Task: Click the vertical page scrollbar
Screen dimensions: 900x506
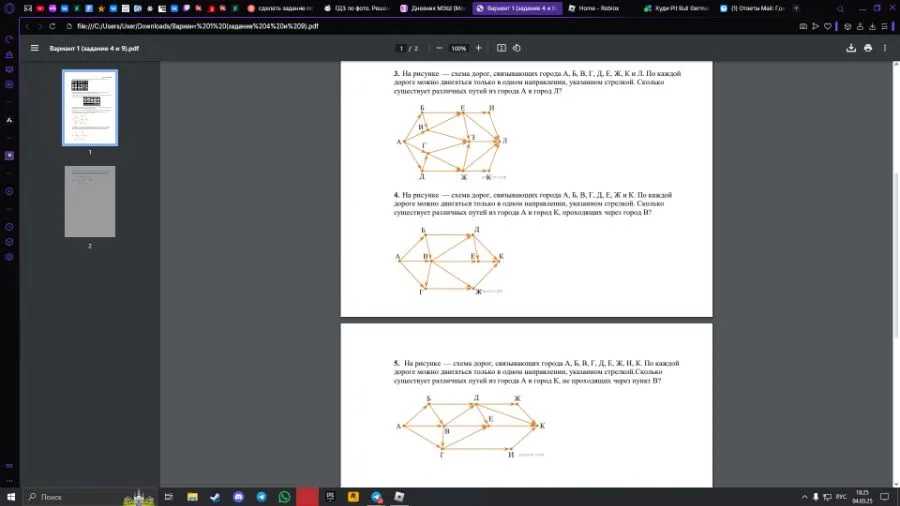Action: (896, 255)
